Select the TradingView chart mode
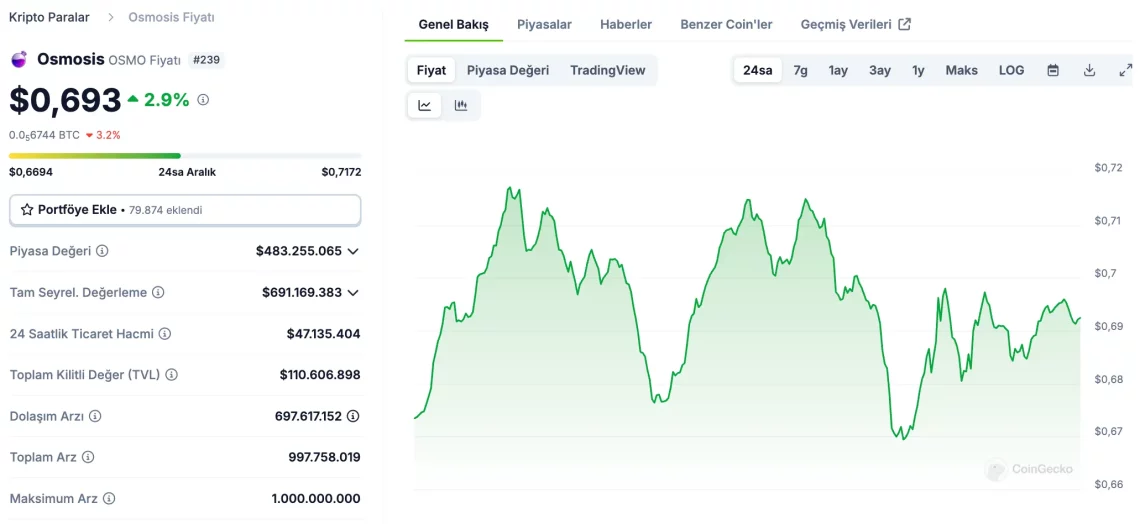Image resolution: width=1140 pixels, height=524 pixels. click(607, 70)
